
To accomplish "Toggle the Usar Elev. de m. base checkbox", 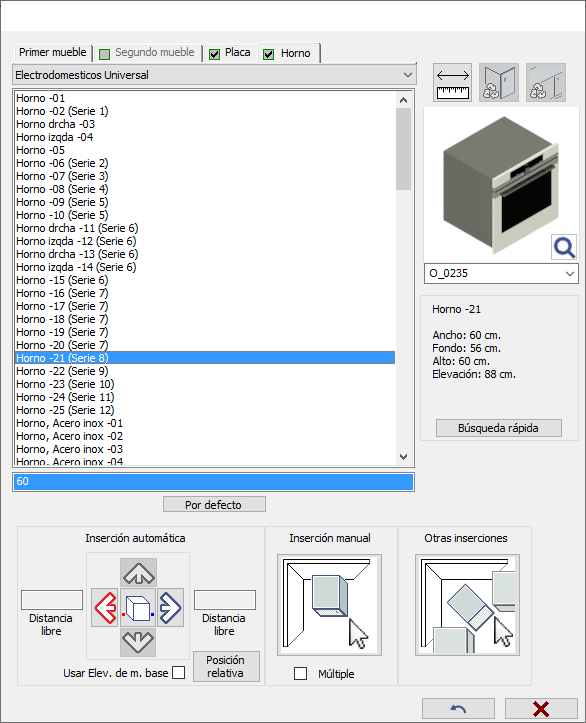I will pyautogui.click(x=178, y=673).
